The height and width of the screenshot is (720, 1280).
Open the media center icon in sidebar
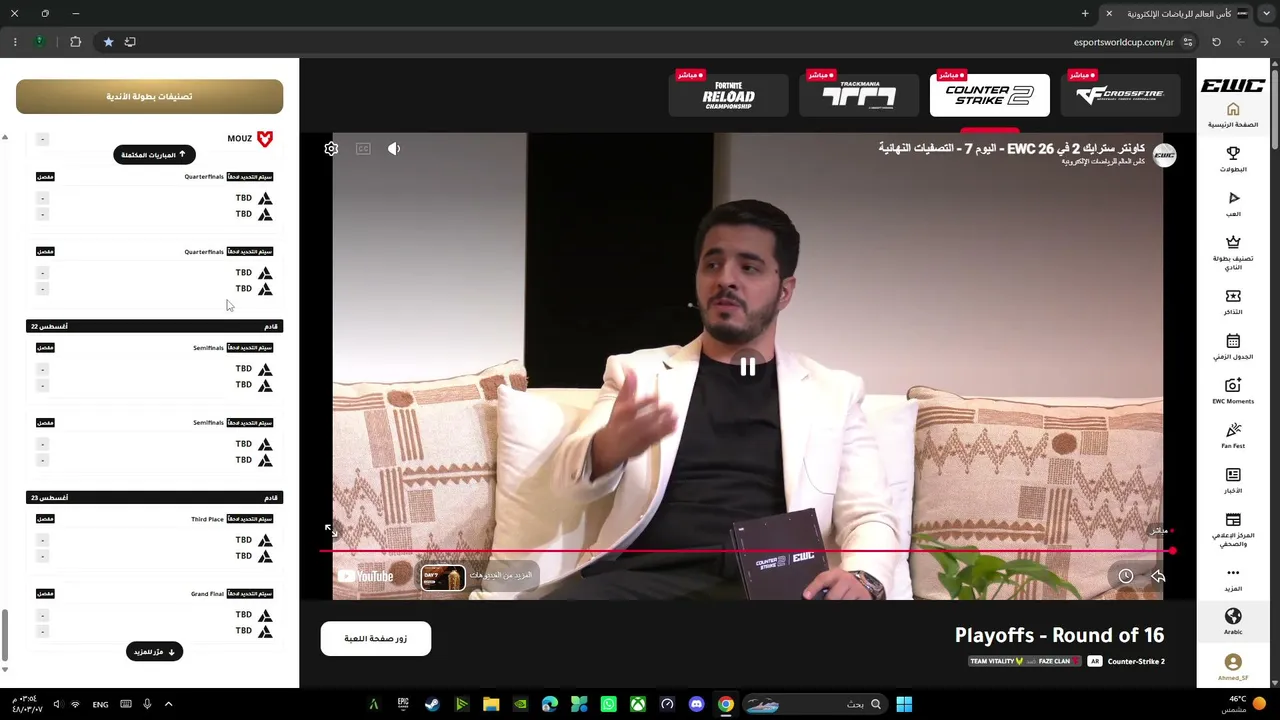(x=1233, y=520)
